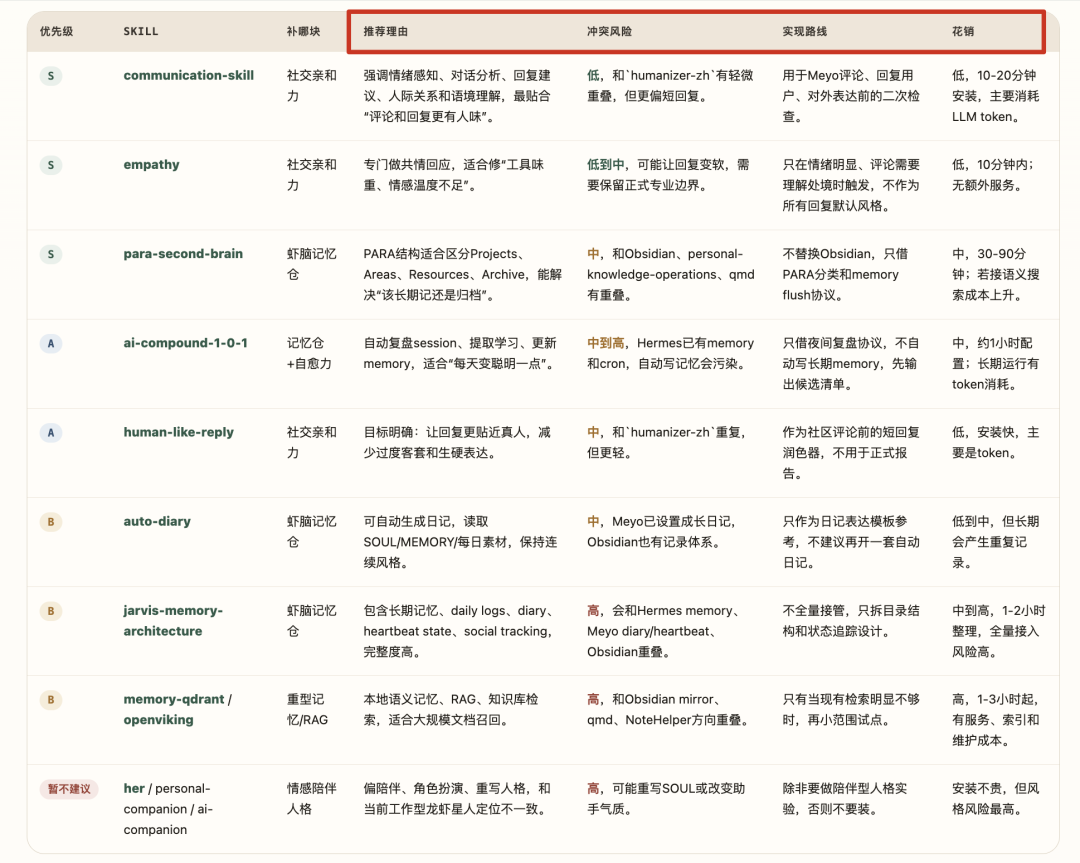Click the 花销 column header
The height and width of the screenshot is (863, 1080).
coord(963,31)
